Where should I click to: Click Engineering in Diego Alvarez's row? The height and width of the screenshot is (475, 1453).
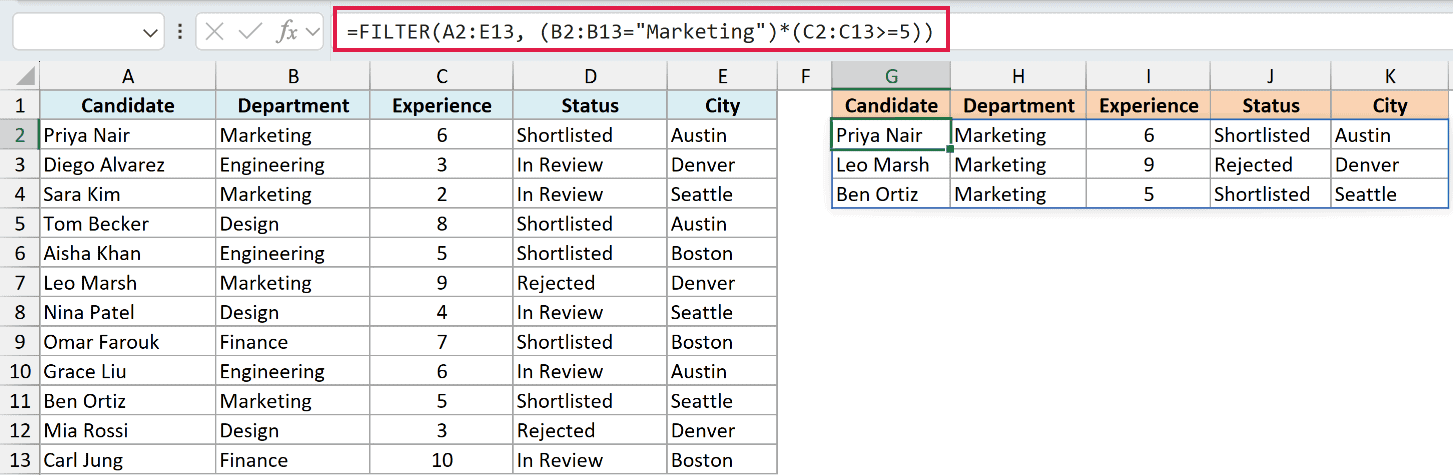click(292, 164)
